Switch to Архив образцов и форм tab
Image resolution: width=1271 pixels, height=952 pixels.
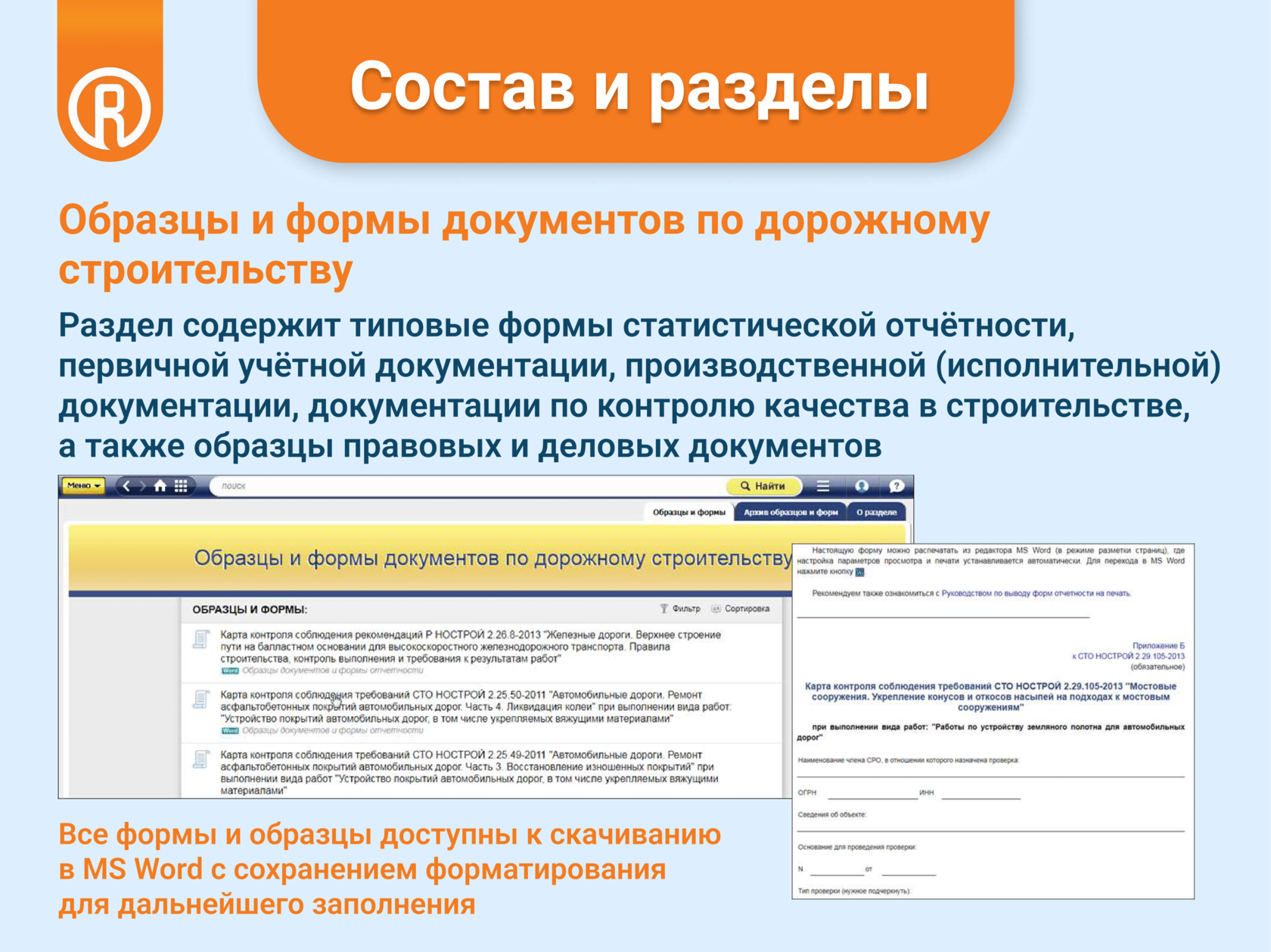click(791, 513)
